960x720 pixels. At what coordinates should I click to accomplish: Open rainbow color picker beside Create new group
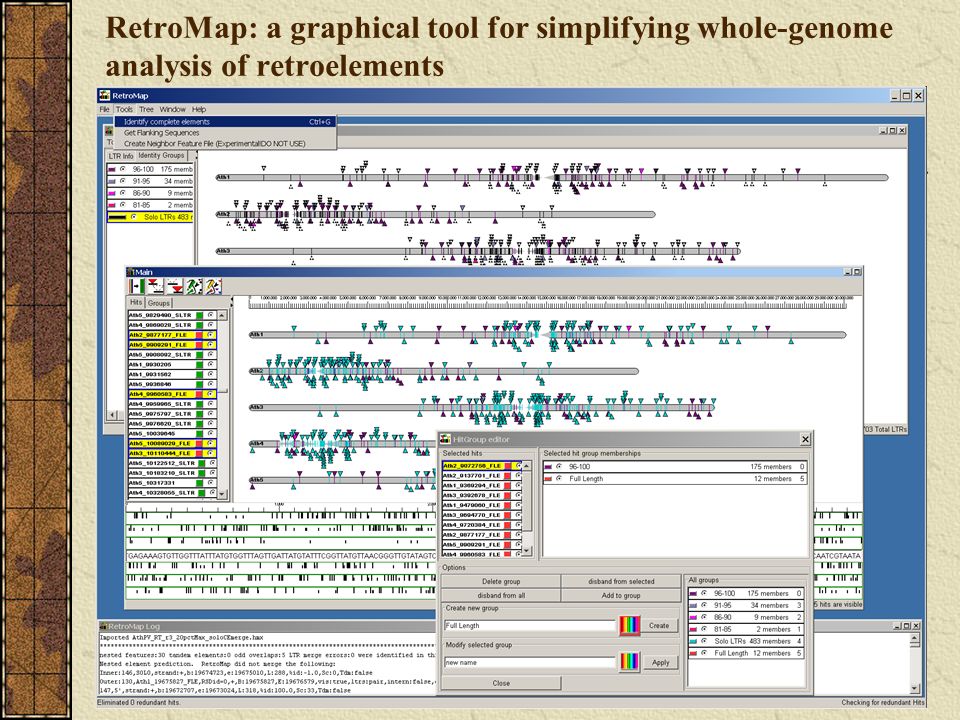(x=629, y=626)
